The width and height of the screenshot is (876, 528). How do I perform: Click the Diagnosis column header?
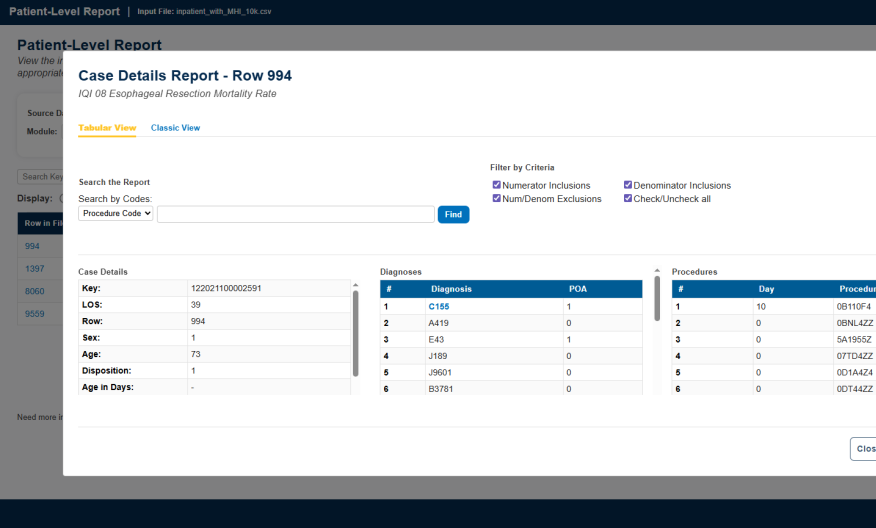[x=451, y=289]
